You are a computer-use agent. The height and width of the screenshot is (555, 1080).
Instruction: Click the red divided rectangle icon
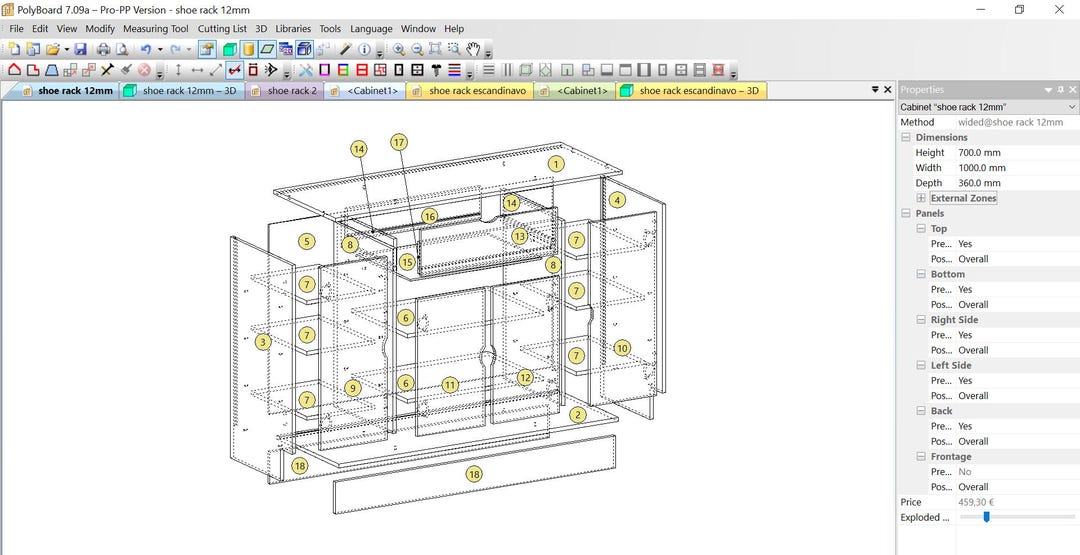[x=362, y=70]
